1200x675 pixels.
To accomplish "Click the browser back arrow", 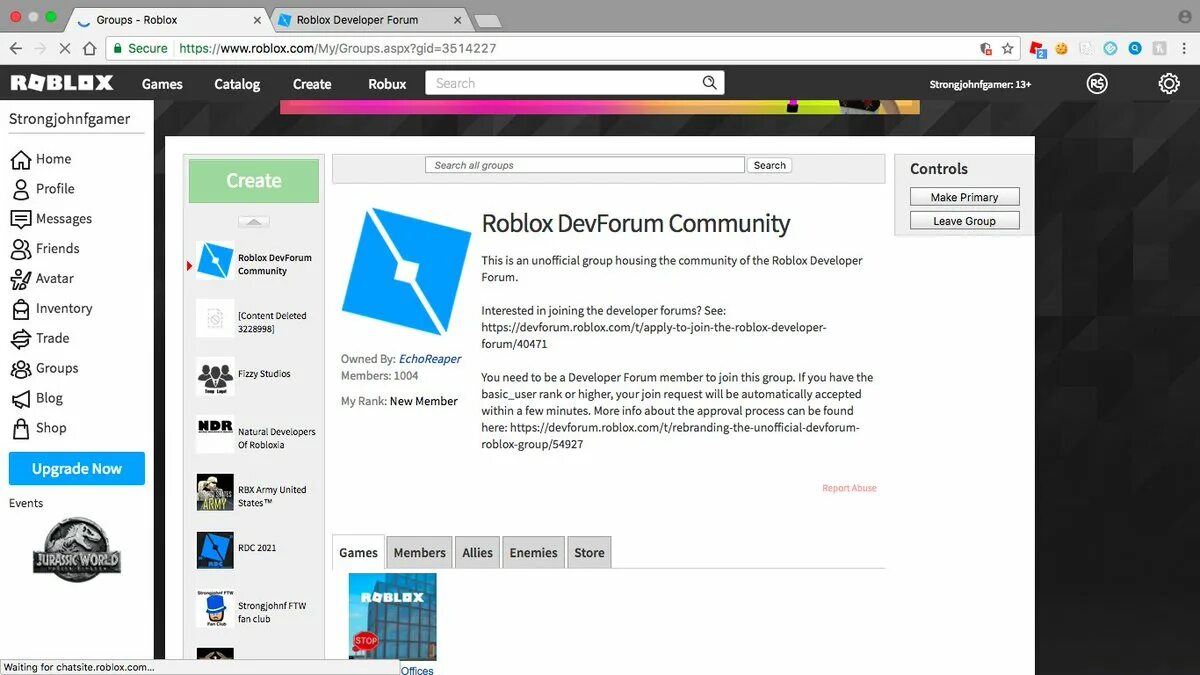I will [x=16, y=48].
